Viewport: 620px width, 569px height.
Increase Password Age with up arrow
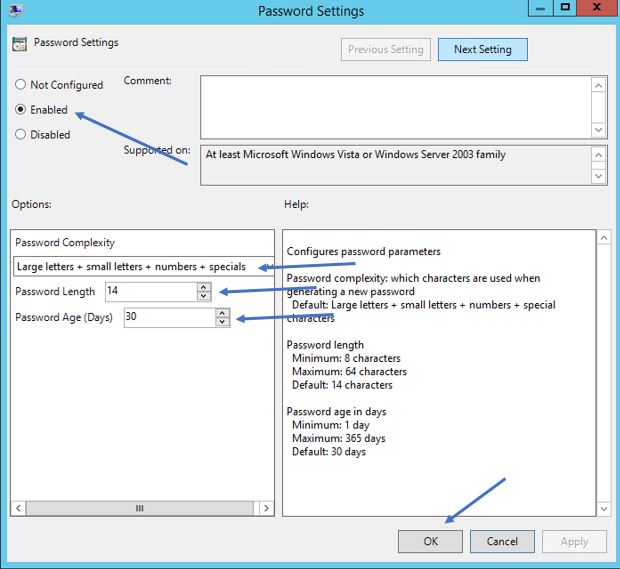click(222, 312)
